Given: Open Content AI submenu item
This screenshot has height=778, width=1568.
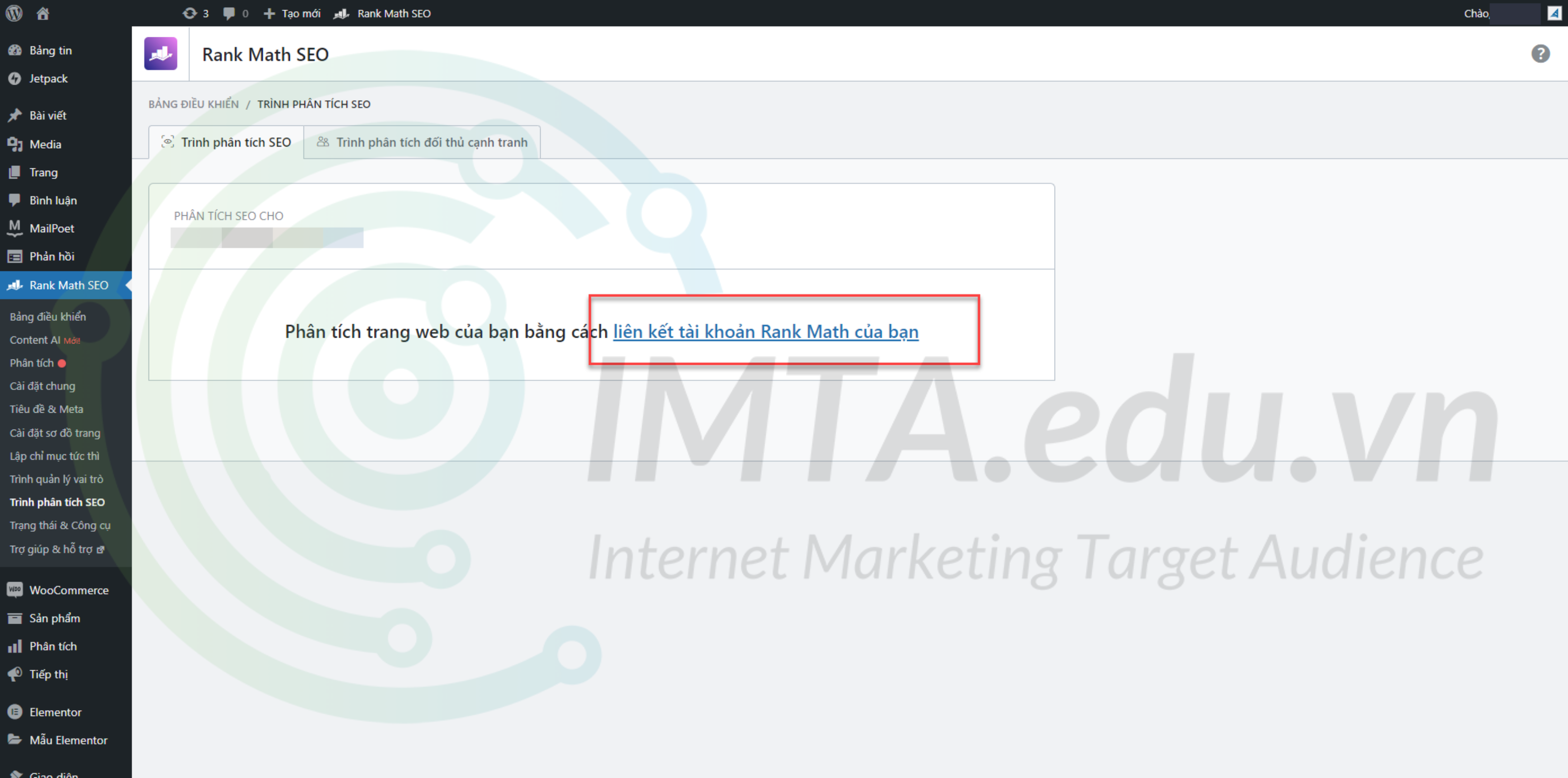Looking at the screenshot, I should [x=45, y=340].
